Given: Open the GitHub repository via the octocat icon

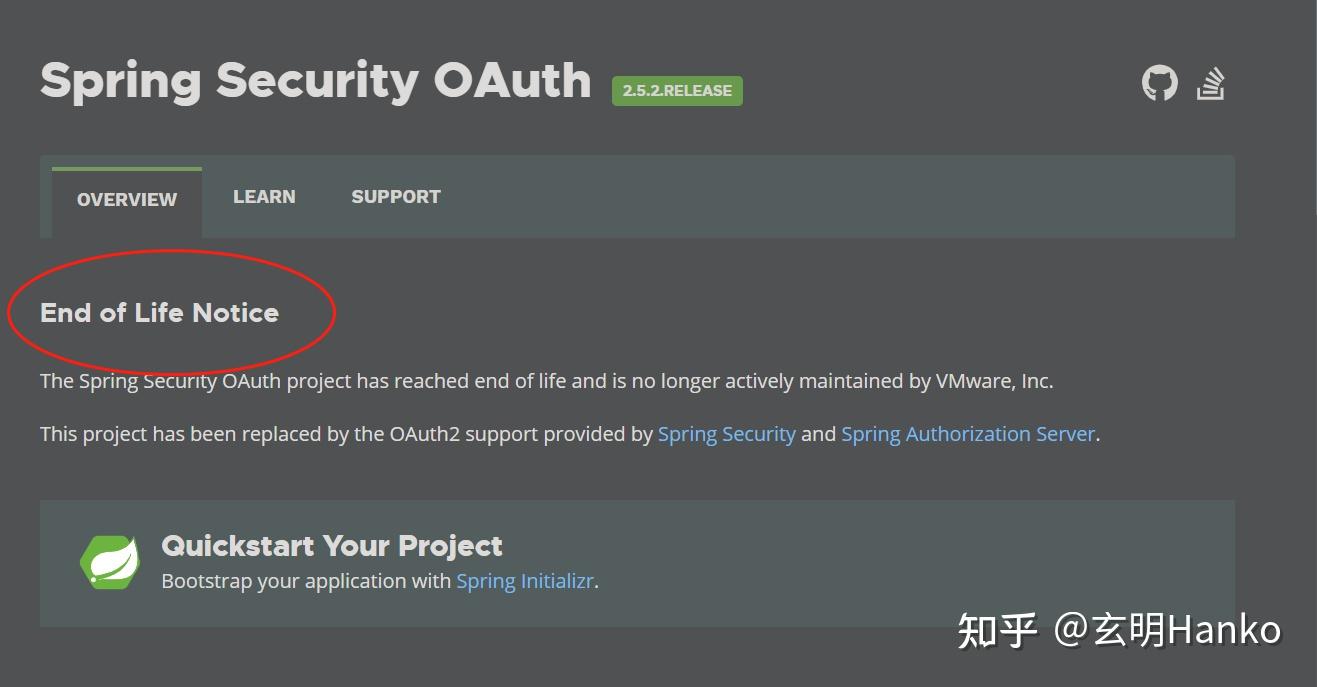Looking at the screenshot, I should (1159, 84).
